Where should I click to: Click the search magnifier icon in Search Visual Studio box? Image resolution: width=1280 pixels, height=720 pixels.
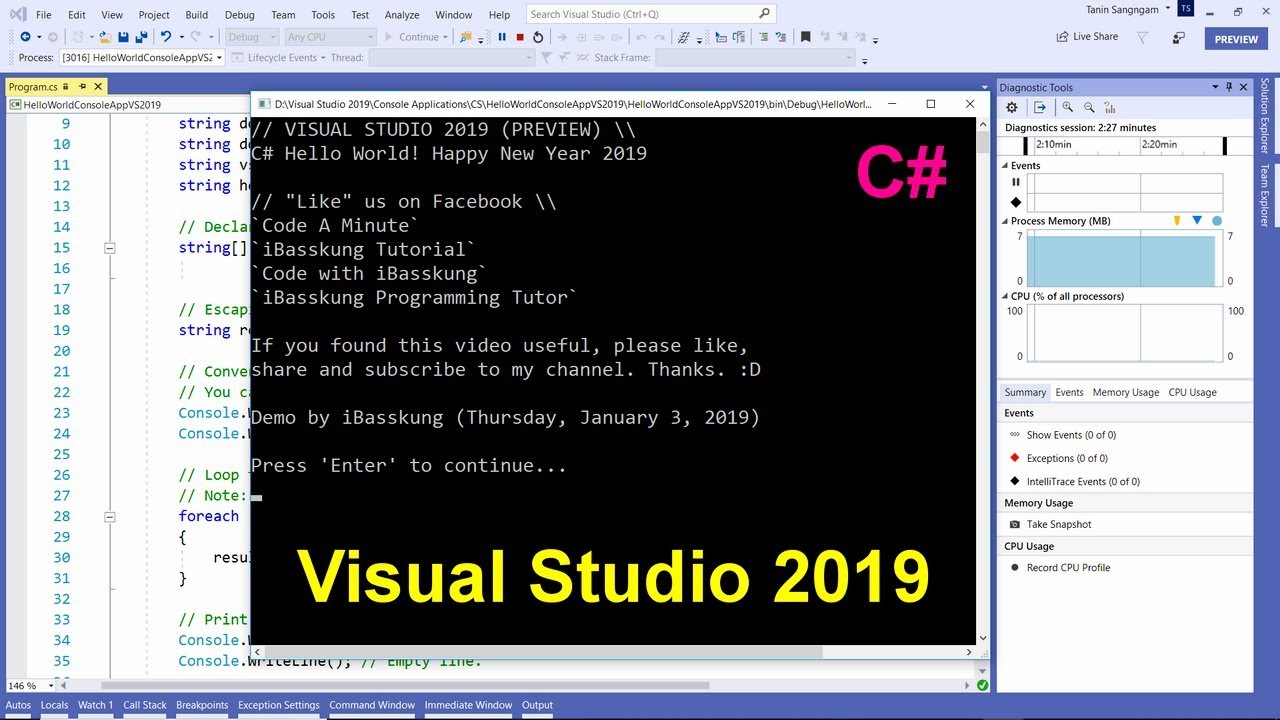tap(765, 14)
